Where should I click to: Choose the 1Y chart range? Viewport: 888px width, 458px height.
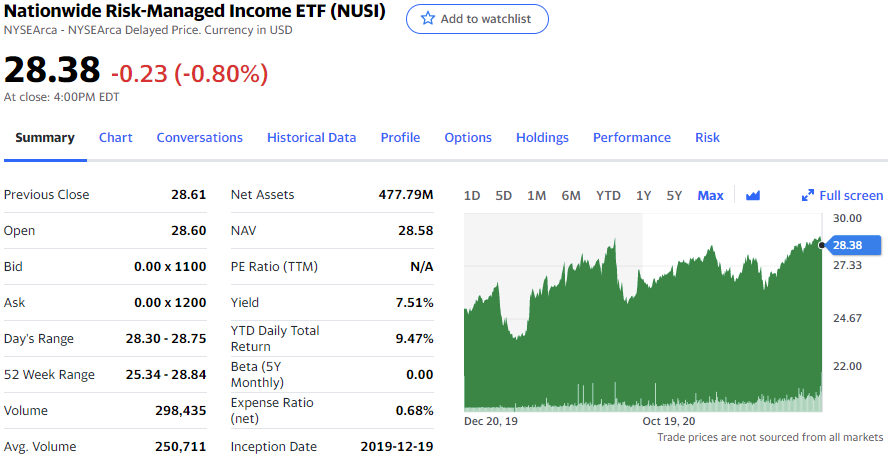click(643, 196)
